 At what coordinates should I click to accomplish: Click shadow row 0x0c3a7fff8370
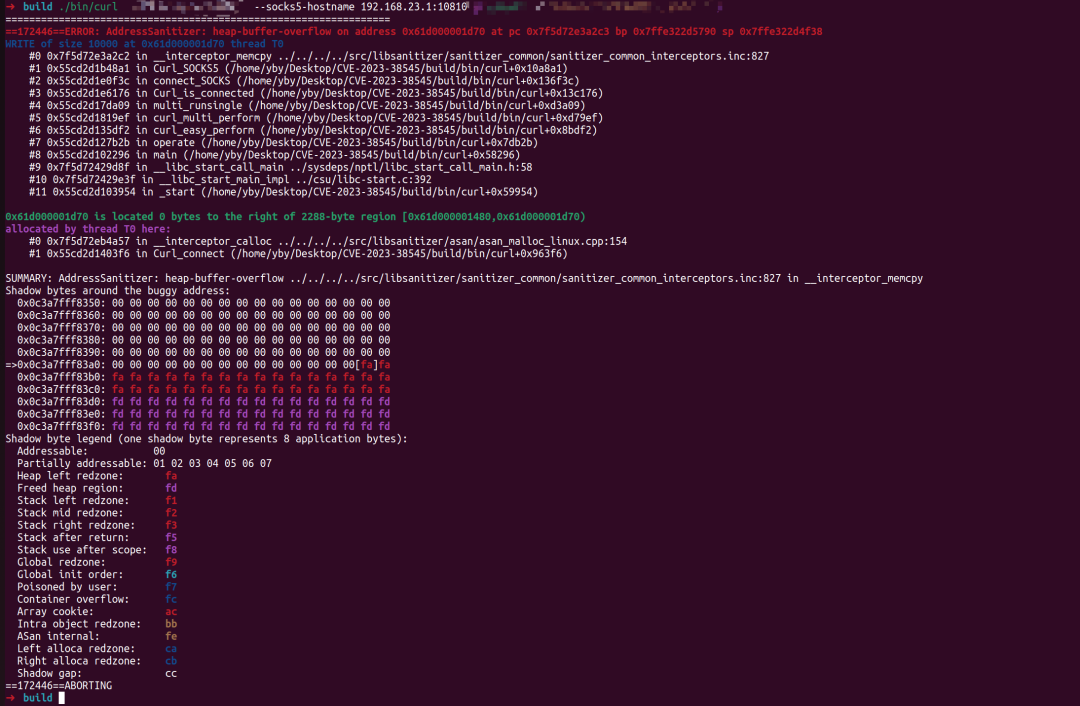click(x=203, y=328)
